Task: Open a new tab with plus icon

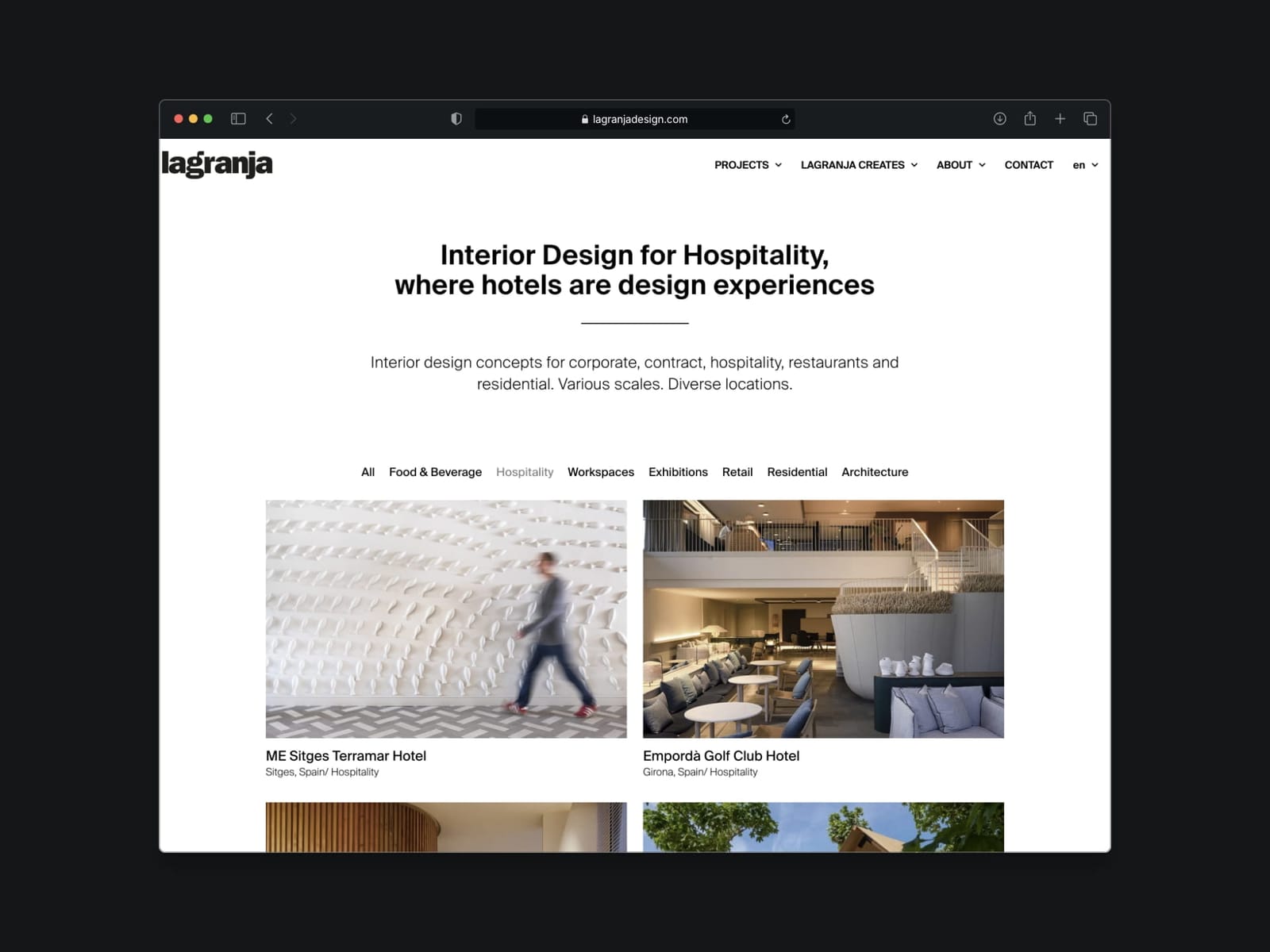Action: [x=1060, y=119]
